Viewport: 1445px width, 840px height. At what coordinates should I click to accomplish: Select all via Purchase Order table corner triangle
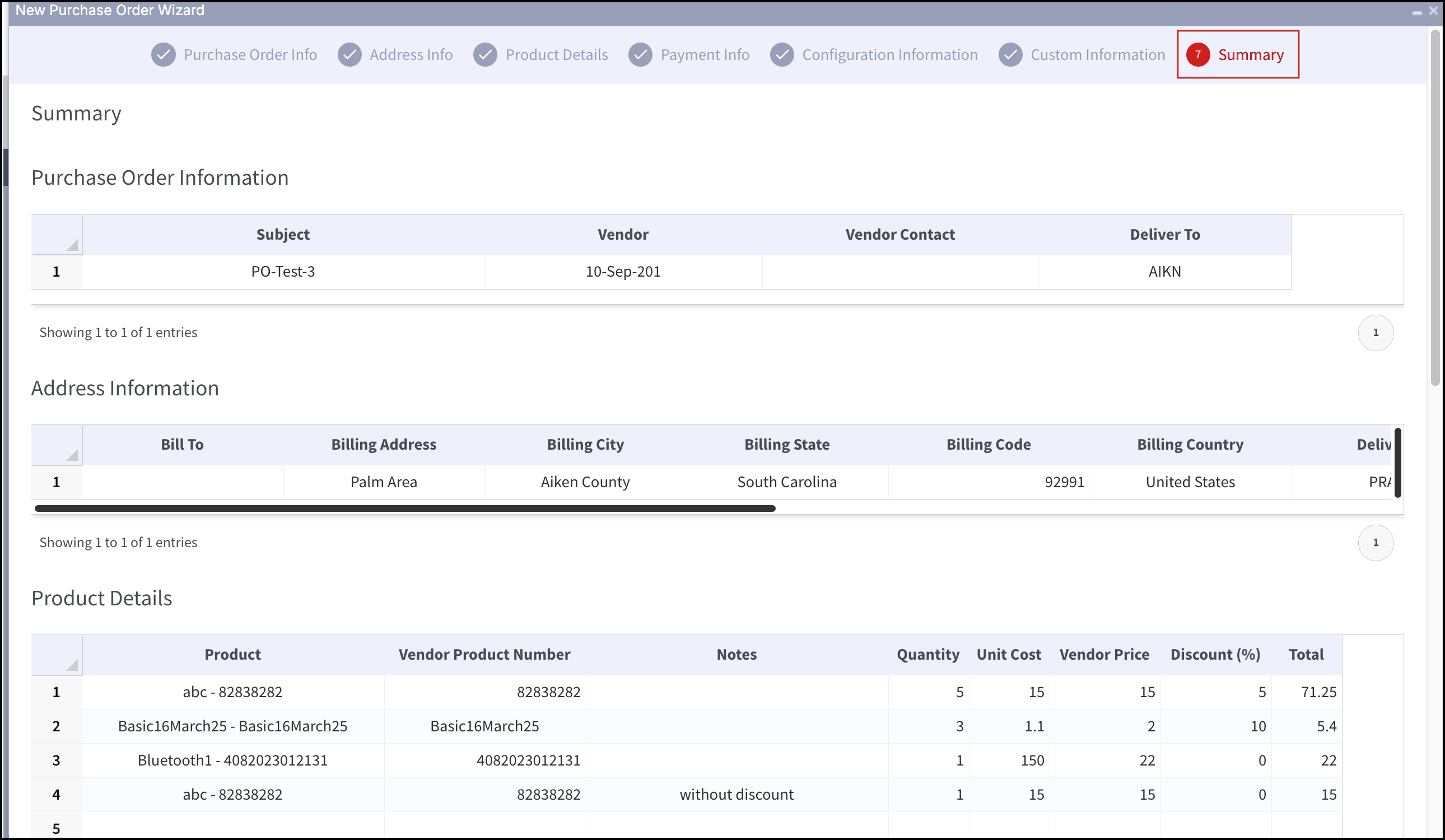(72, 245)
